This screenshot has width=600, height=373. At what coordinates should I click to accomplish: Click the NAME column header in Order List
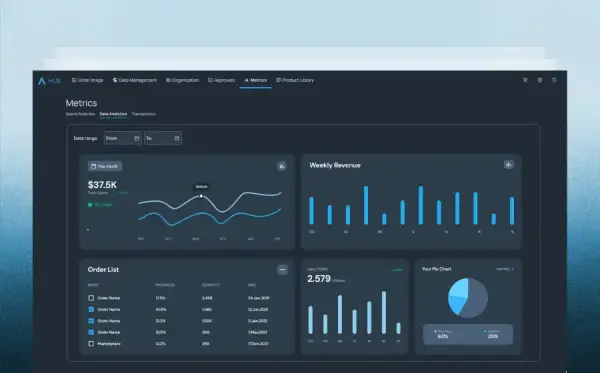pos(93,285)
